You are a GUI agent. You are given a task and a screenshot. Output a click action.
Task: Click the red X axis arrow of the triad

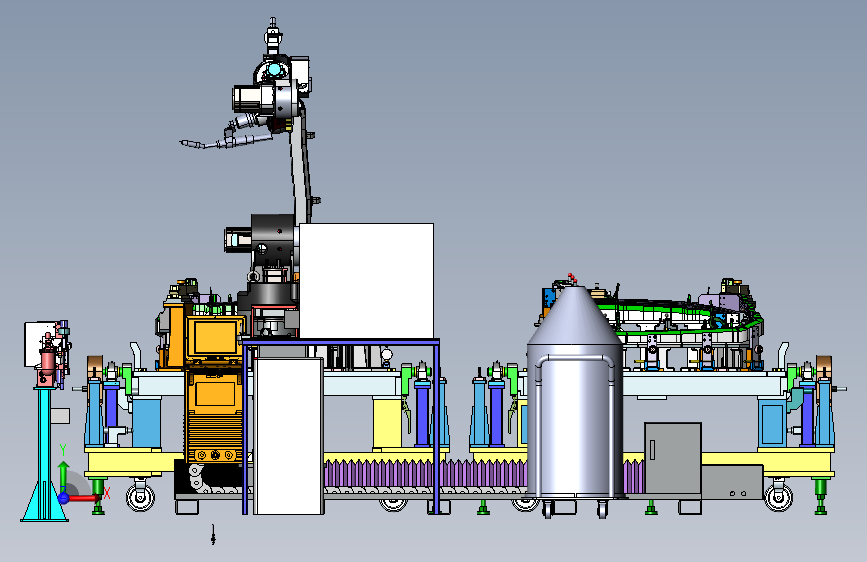click(x=86, y=498)
